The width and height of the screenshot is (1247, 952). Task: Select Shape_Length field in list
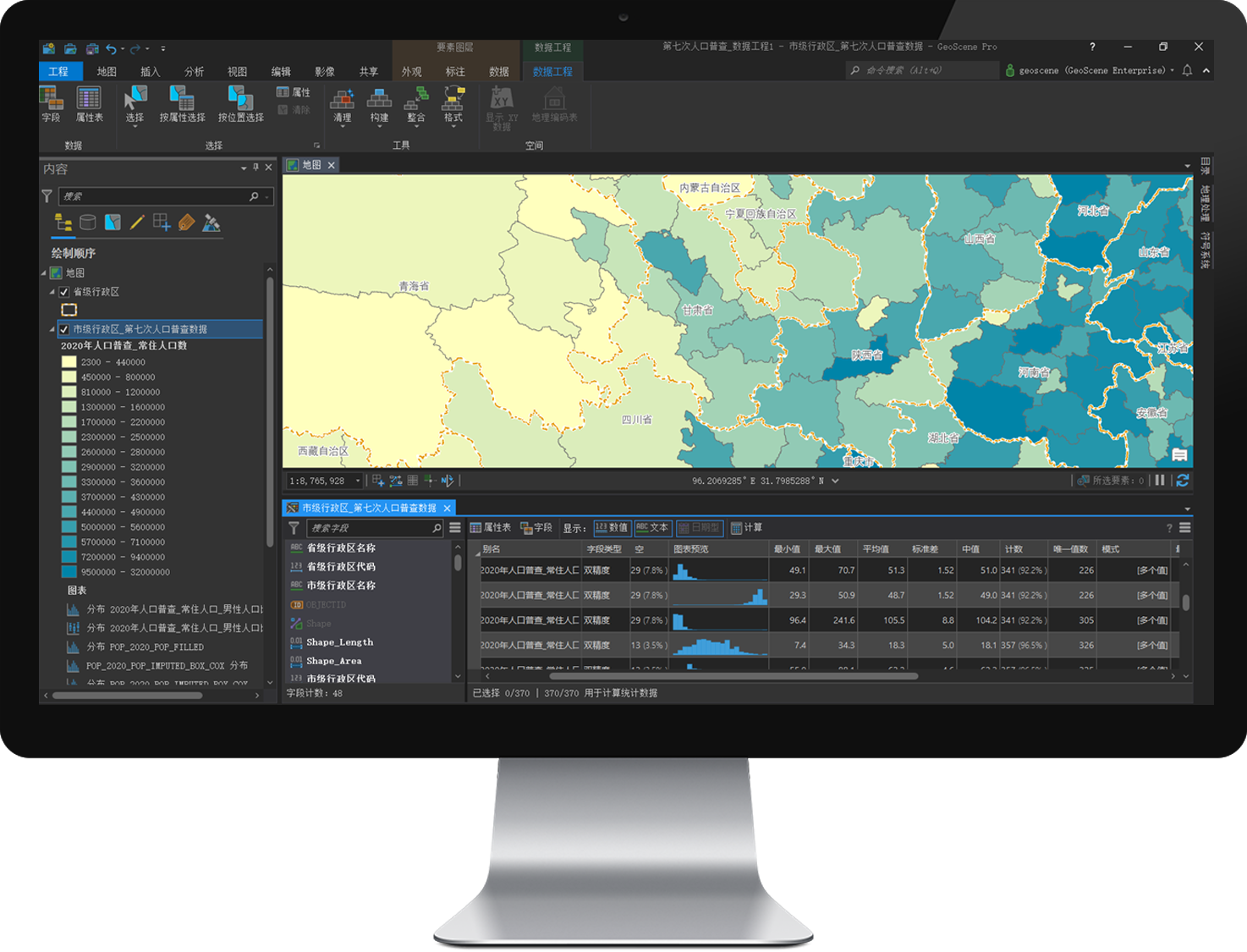pos(340,642)
